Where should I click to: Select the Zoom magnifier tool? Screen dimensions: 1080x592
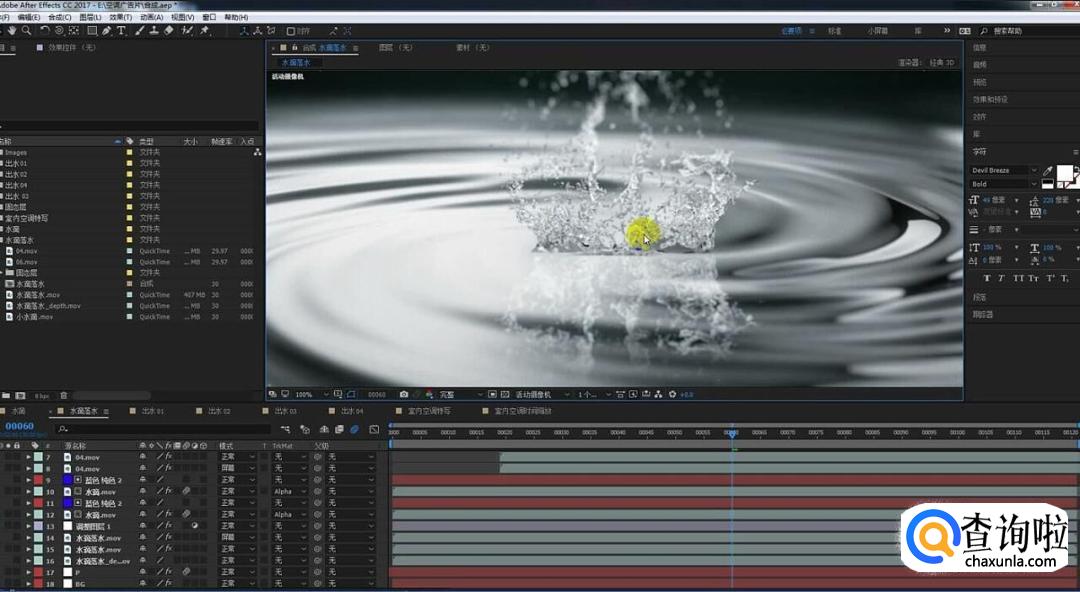pyautogui.click(x=26, y=31)
